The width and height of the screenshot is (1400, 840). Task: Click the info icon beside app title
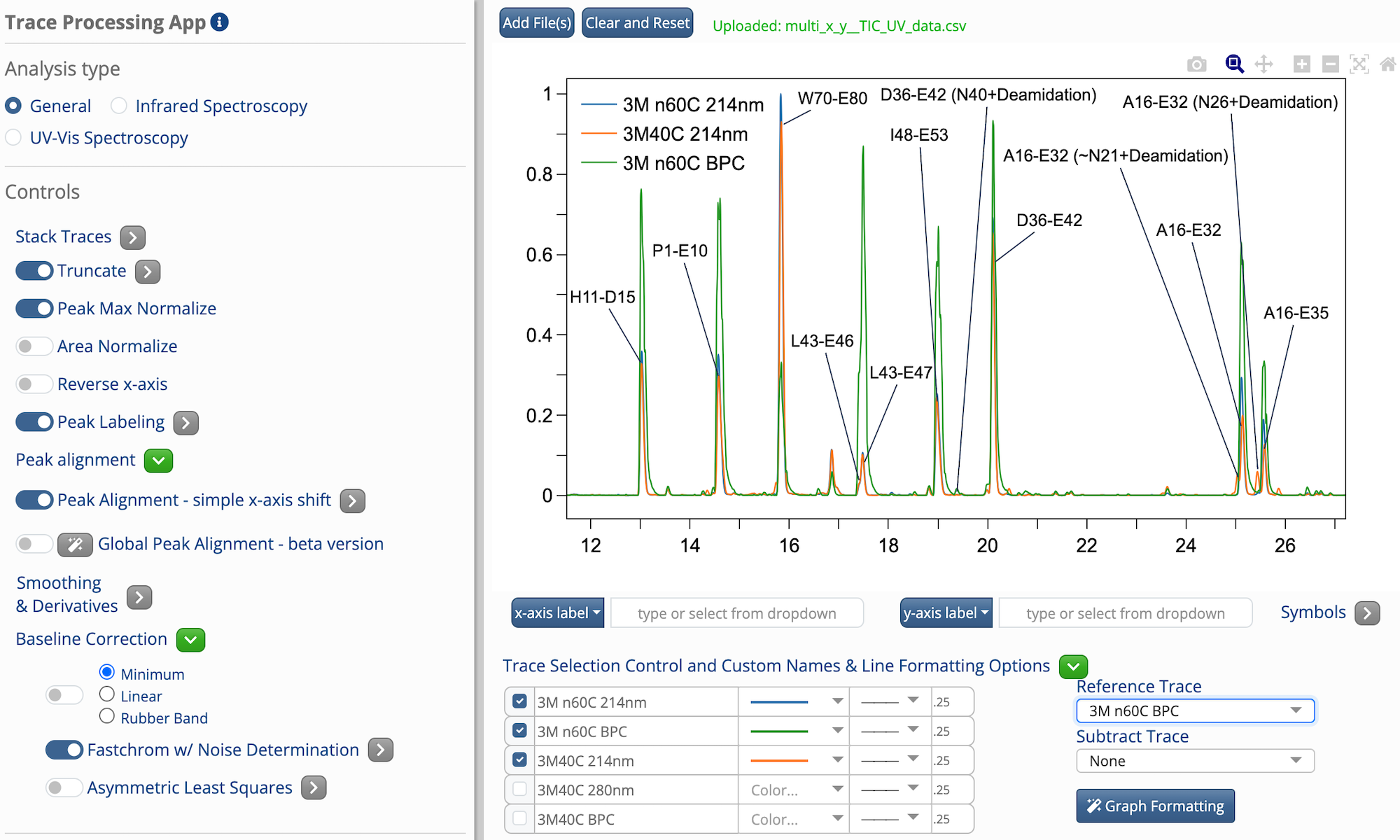220,22
